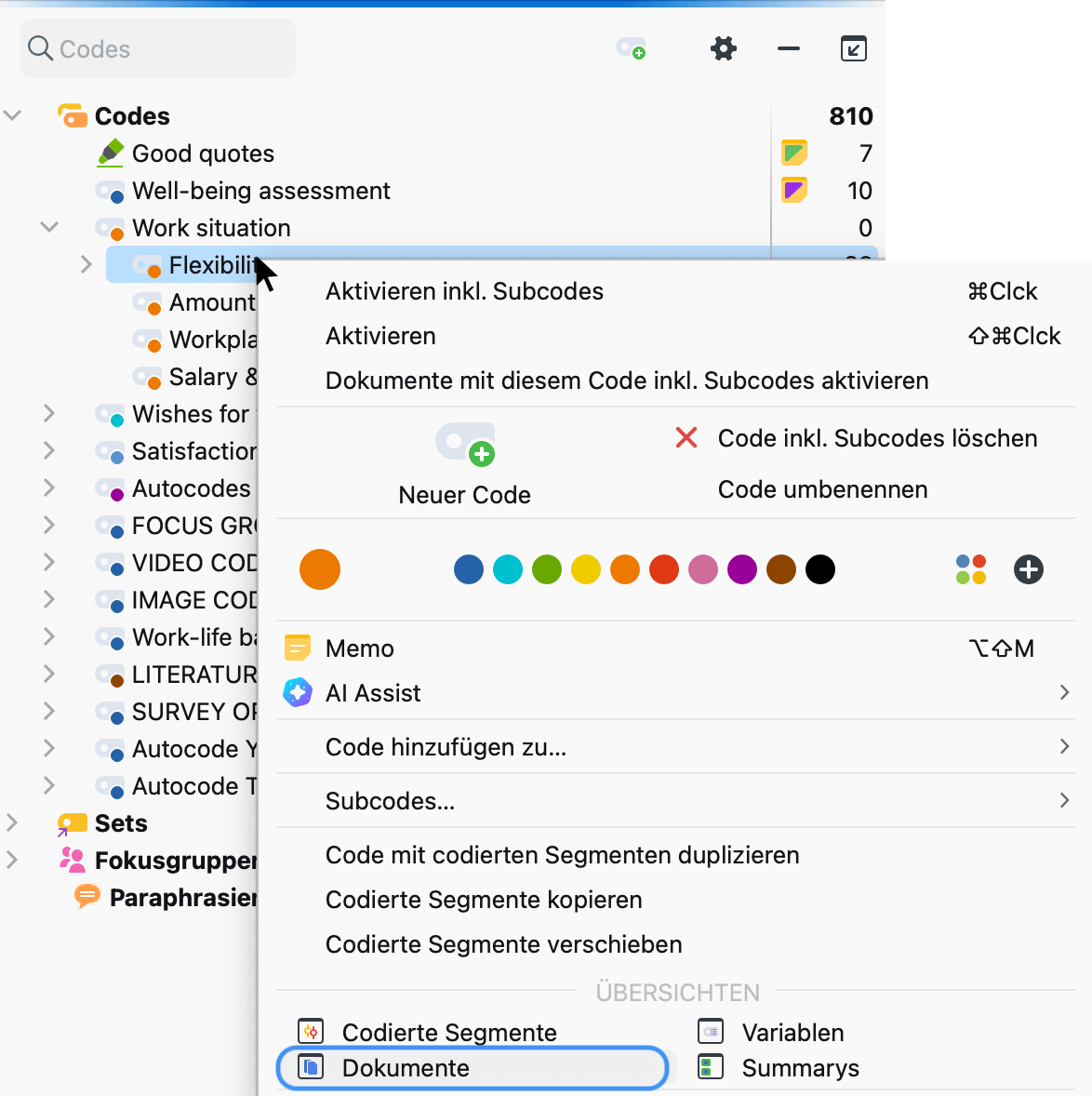Image resolution: width=1092 pixels, height=1096 pixels.
Task: Click the AI Assist icon
Action: tap(298, 693)
